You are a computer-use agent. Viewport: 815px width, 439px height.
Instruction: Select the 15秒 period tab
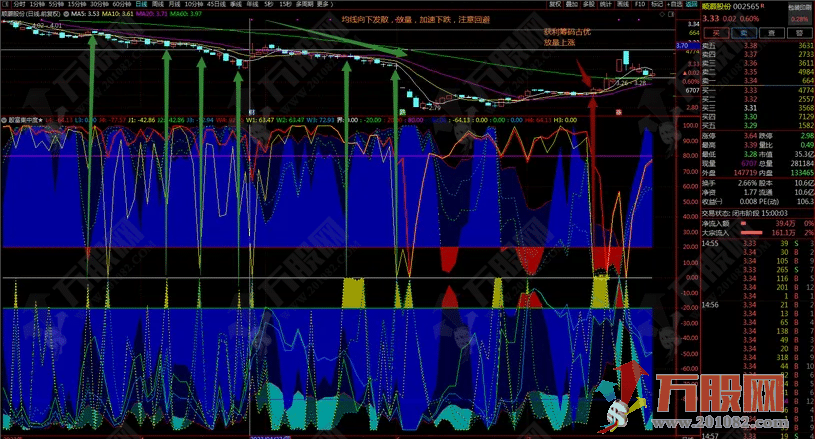(x=285, y=4)
